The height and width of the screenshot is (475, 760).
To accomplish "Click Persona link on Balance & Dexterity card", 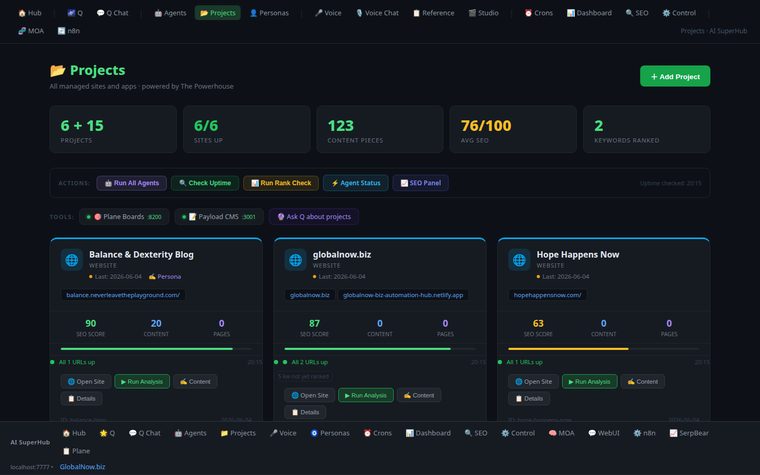I will tap(165, 277).
